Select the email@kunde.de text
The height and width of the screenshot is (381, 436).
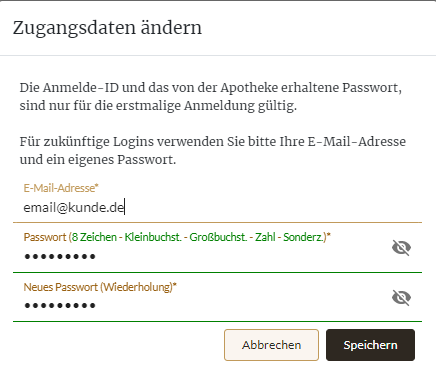[x=74, y=208]
